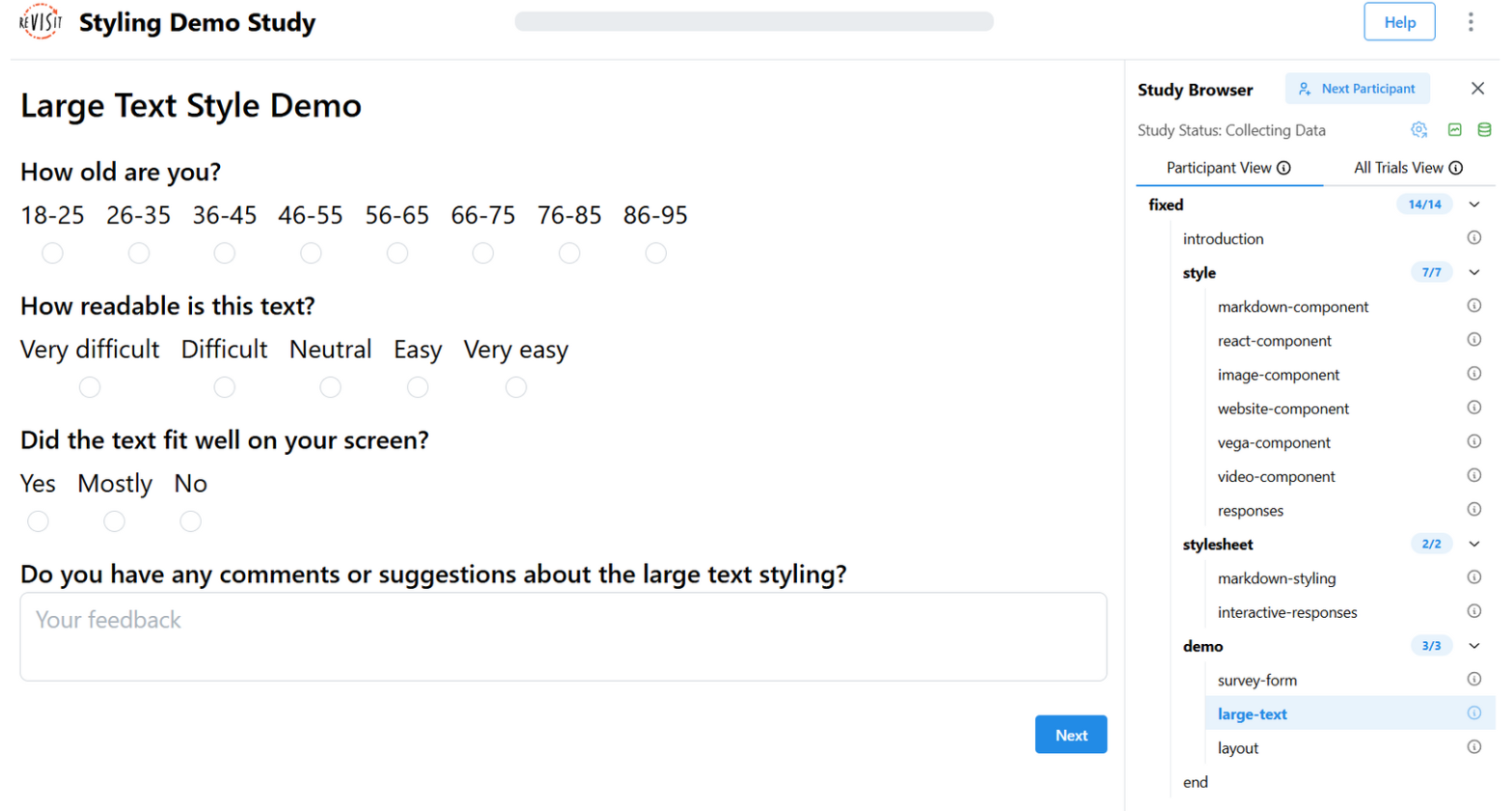The height and width of the screenshot is (811, 1512).
Task: Click the Your feedback text area
Action: [563, 636]
